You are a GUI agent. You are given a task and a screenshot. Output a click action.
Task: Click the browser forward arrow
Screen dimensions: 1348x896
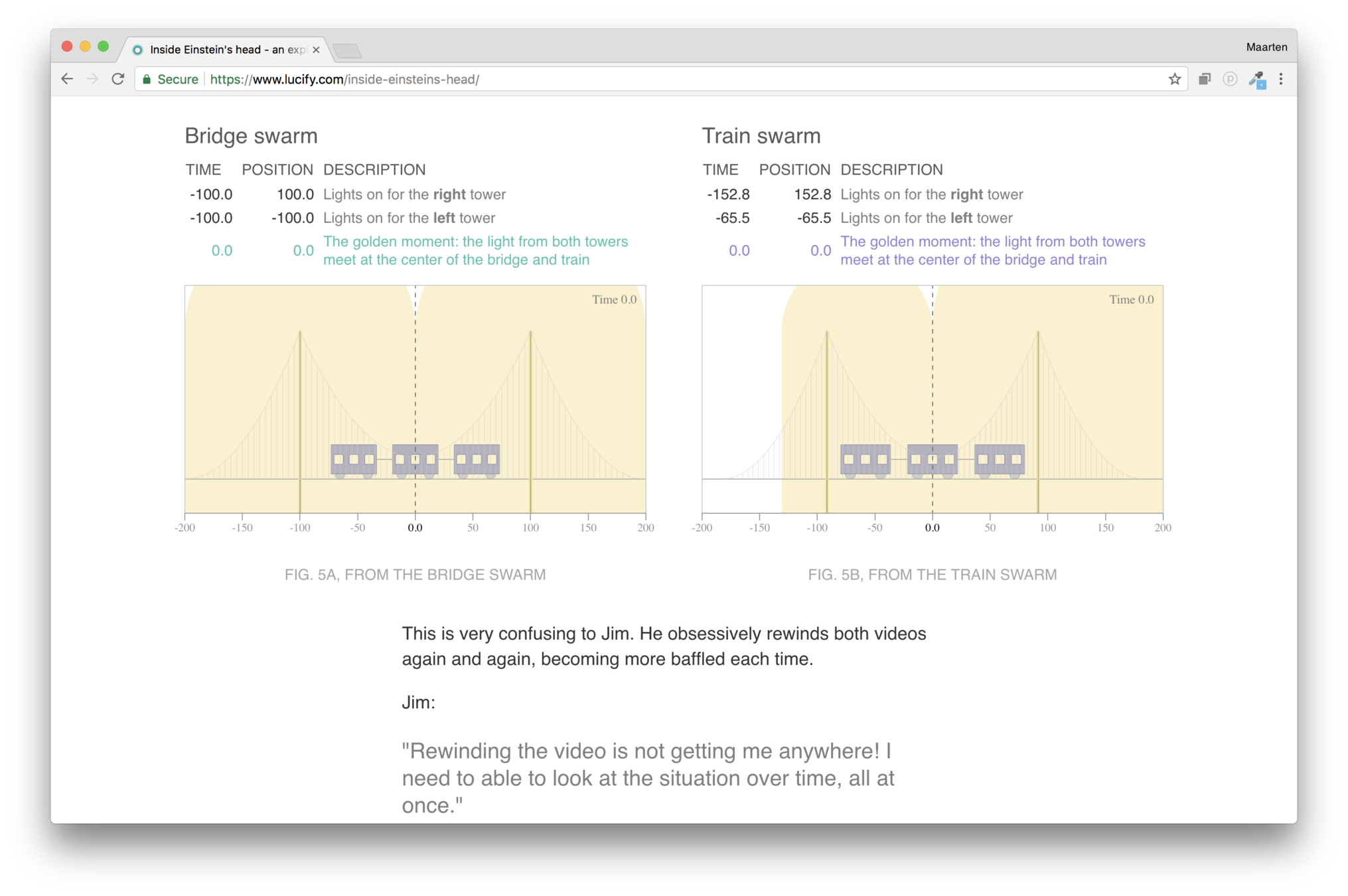point(92,79)
